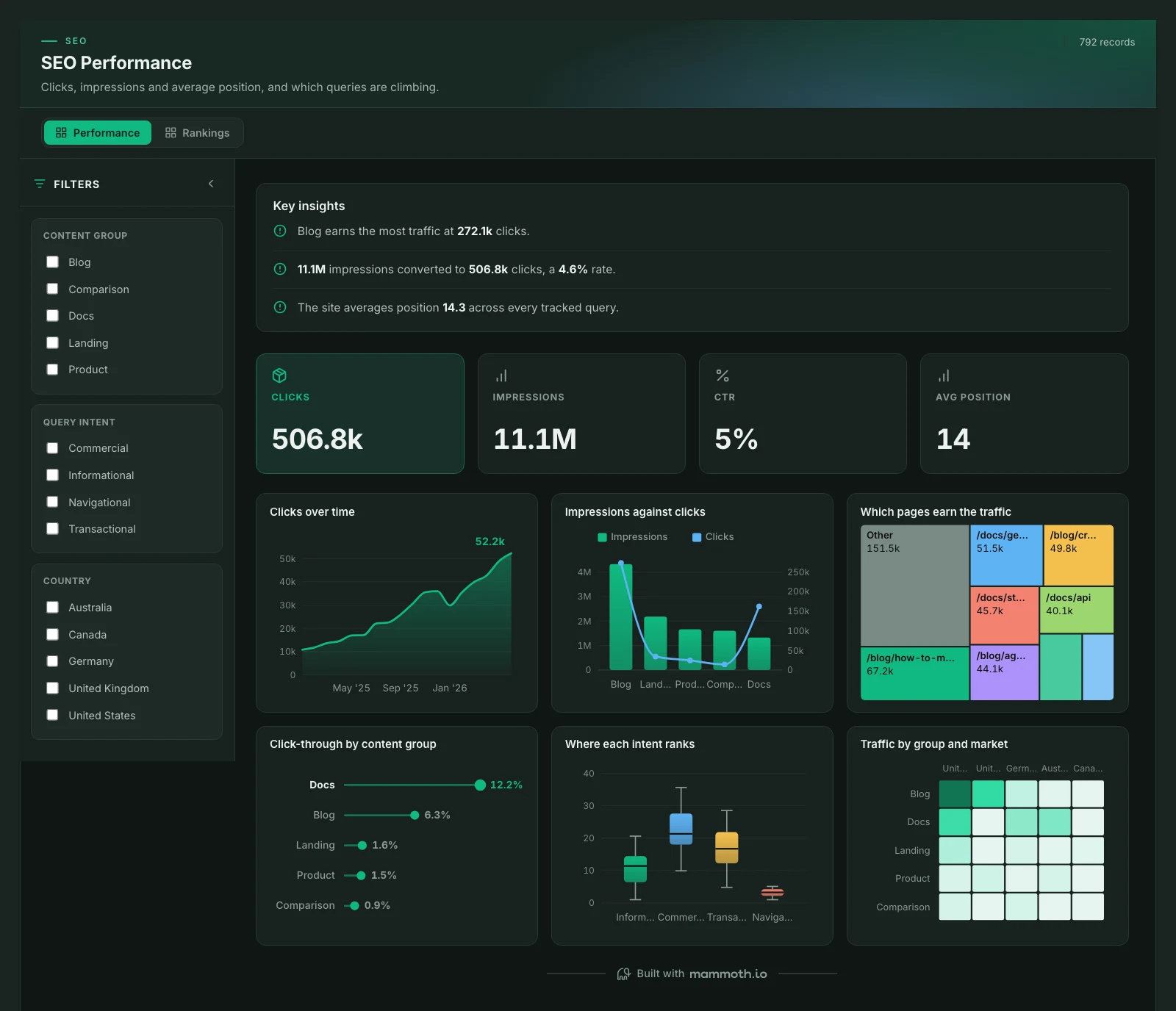Check the Transactional intent checkbox
This screenshot has width=1176, height=1011.
coord(52,529)
